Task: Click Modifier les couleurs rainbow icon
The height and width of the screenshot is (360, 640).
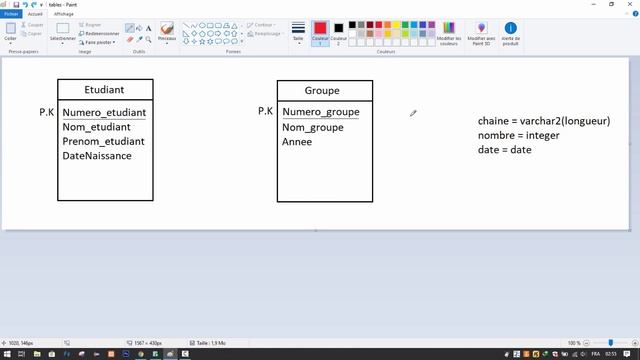Action: click(449, 28)
